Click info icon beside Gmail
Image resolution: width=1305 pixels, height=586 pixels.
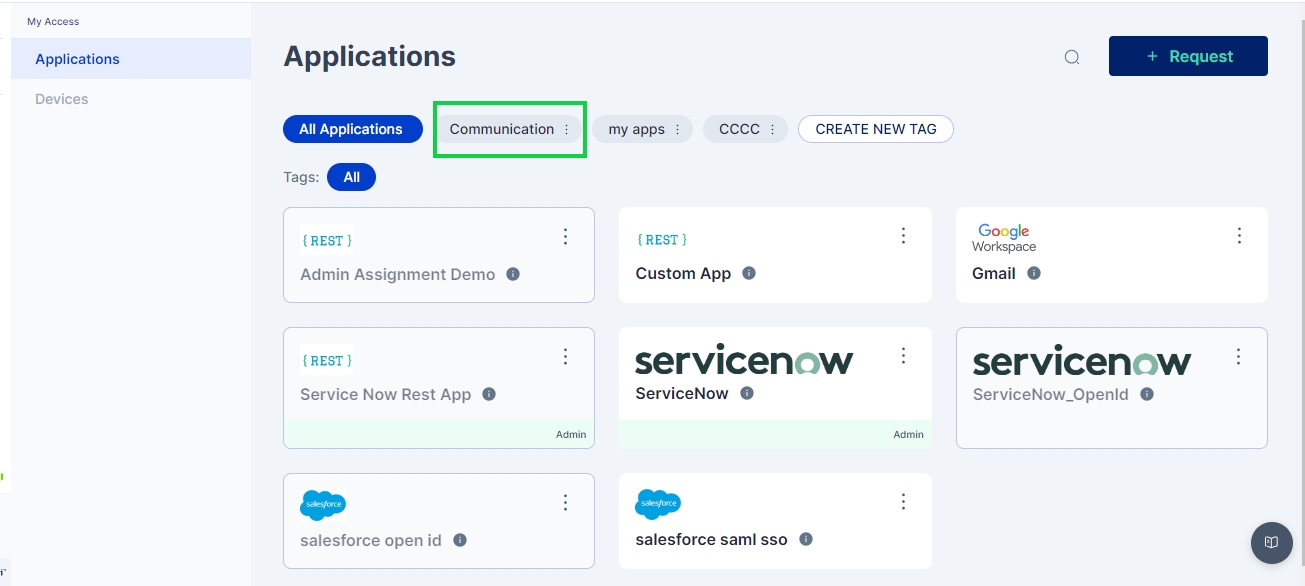pyautogui.click(x=1034, y=273)
